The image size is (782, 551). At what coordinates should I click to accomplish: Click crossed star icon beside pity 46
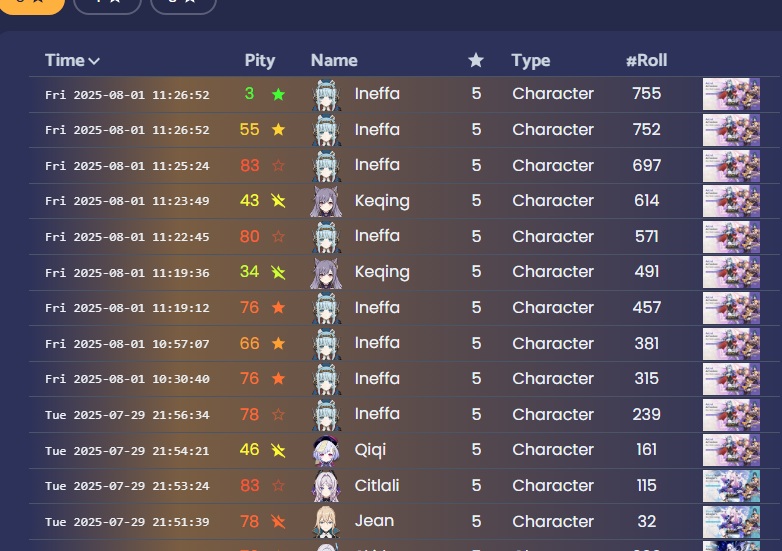[x=278, y=450]
